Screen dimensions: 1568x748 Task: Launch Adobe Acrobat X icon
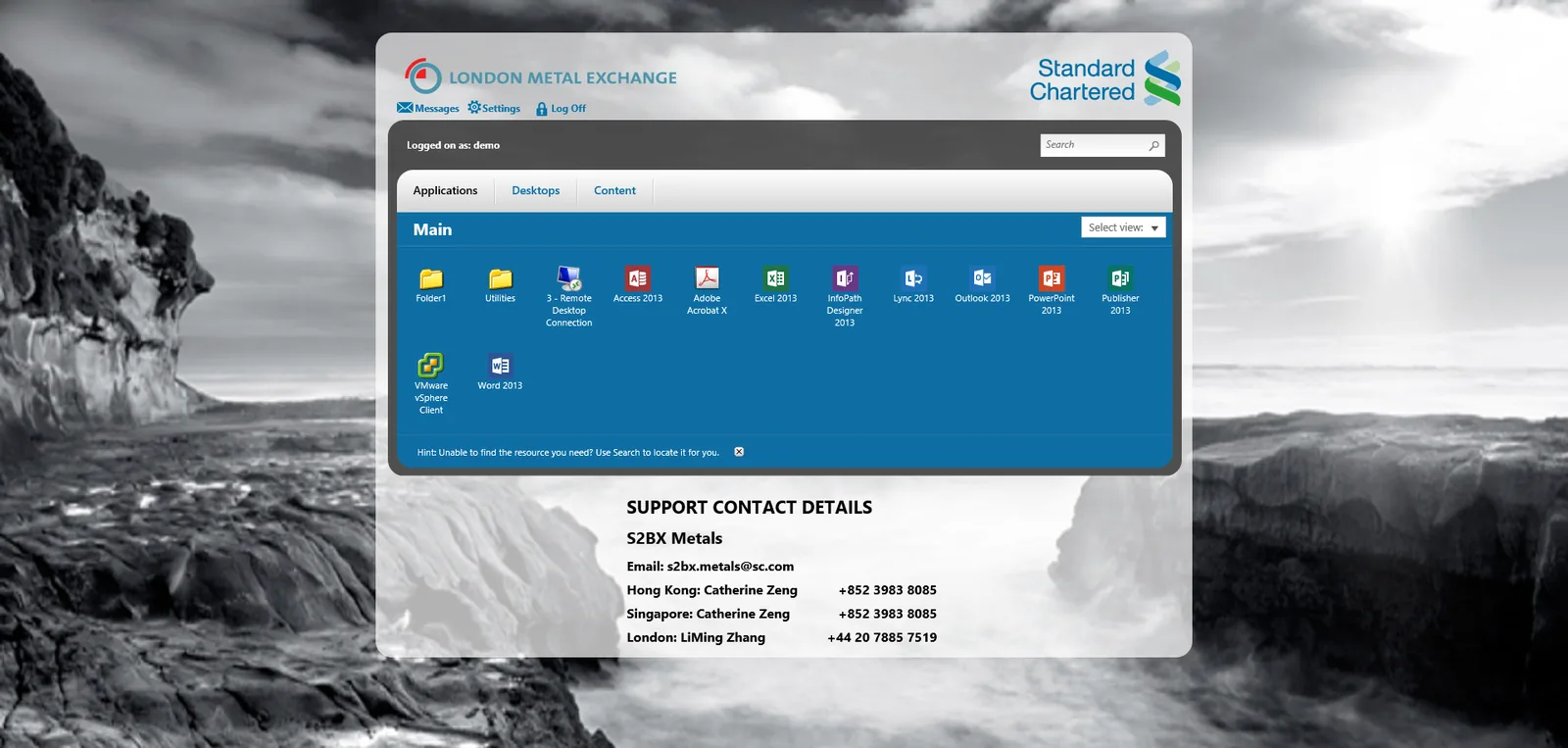pyautogui.click(x=707, y=278)
